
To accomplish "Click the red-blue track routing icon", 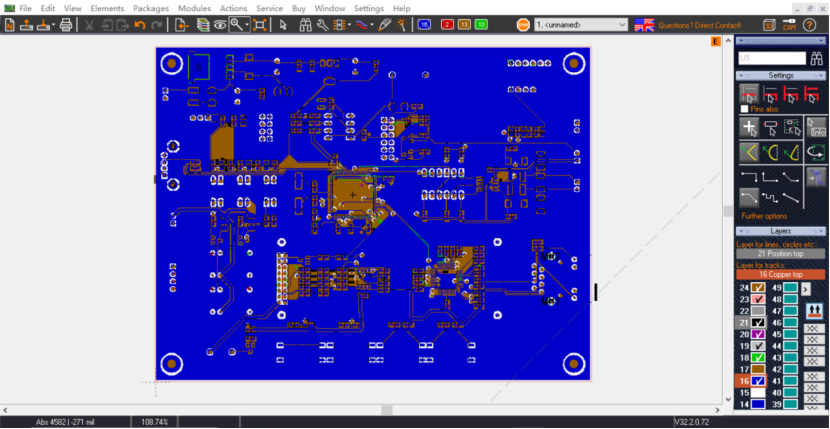I will [x=362, y=24].
